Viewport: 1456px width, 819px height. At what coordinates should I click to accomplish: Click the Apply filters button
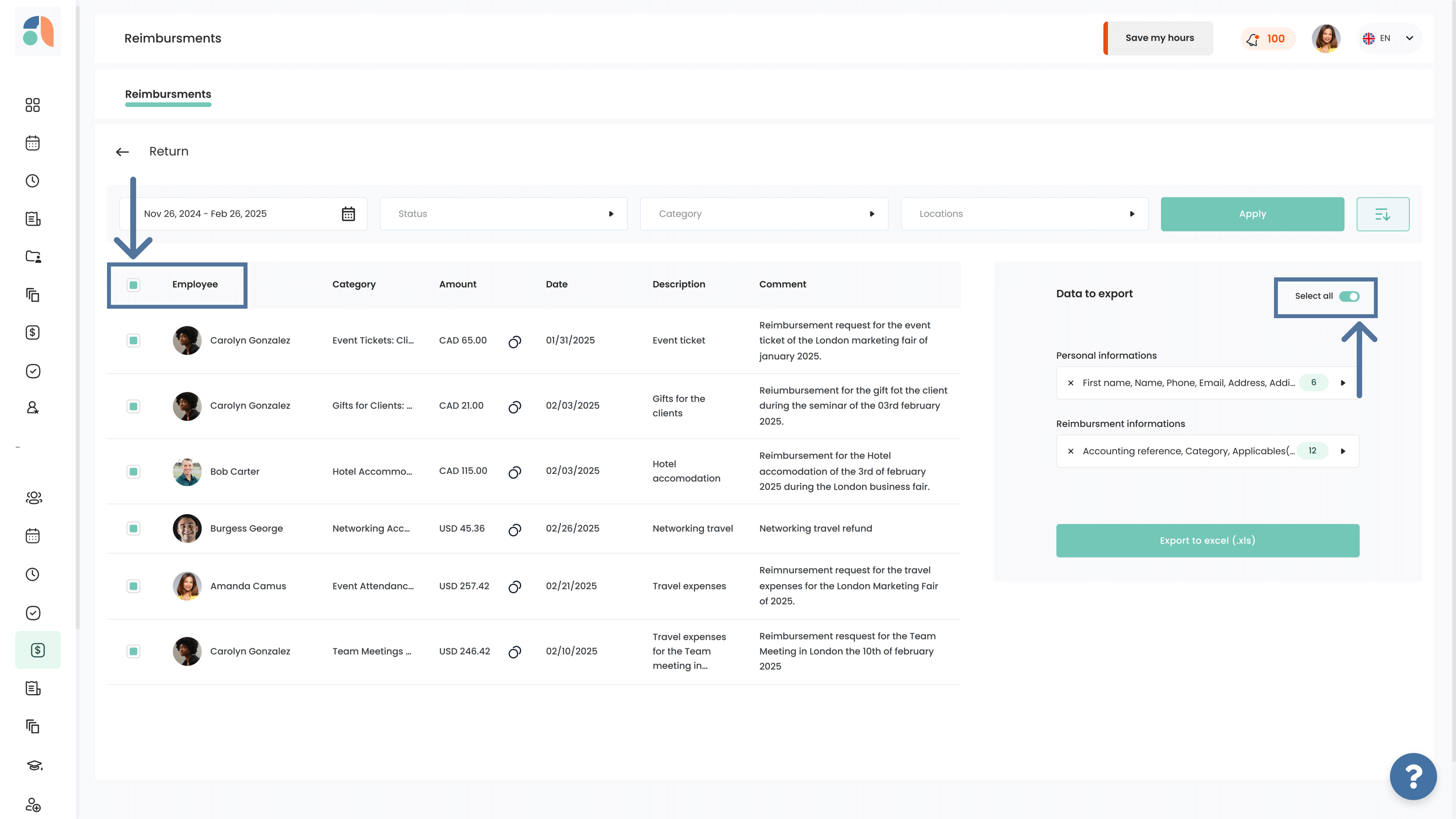pyautogui.click(x=1253, y=214)
